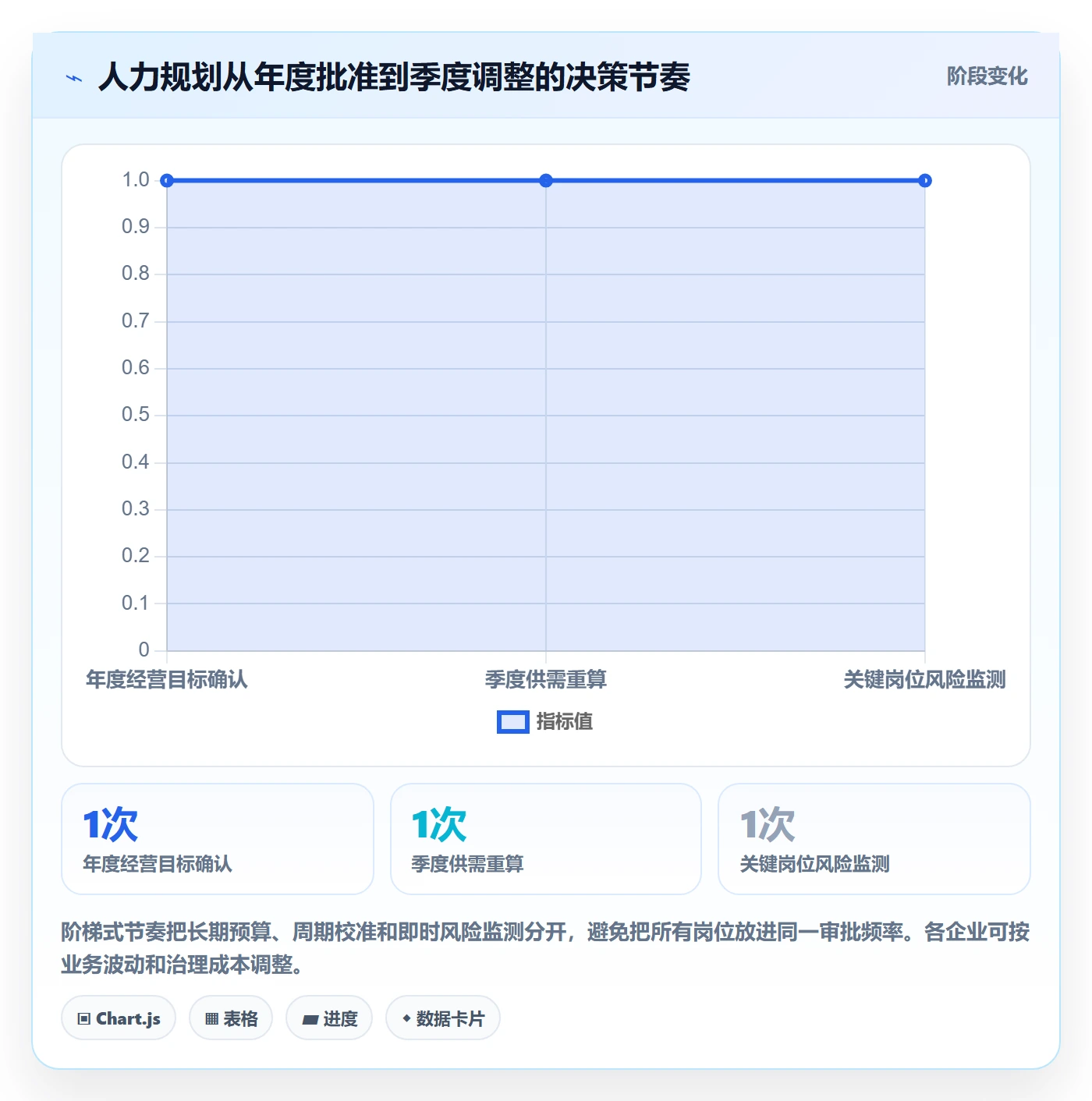1092x1101 pixels.
Task: Click the 数据卡片 tag chip
Action: [443, 1018]
